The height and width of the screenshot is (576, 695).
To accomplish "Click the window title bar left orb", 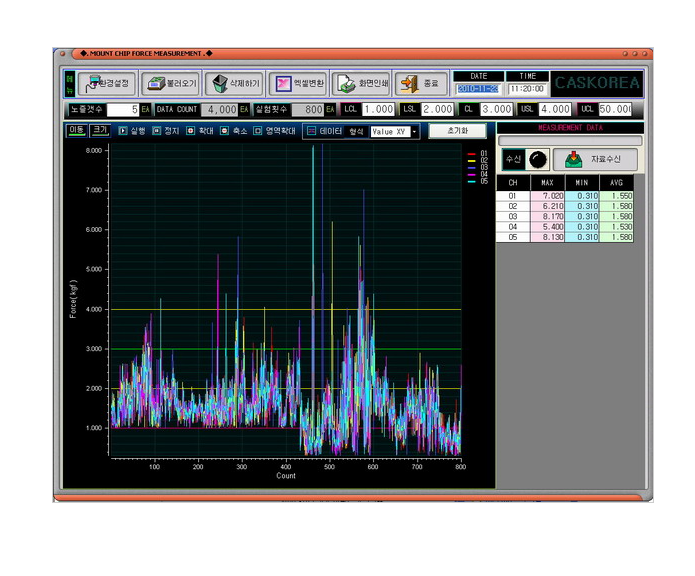I will point(62,54).
